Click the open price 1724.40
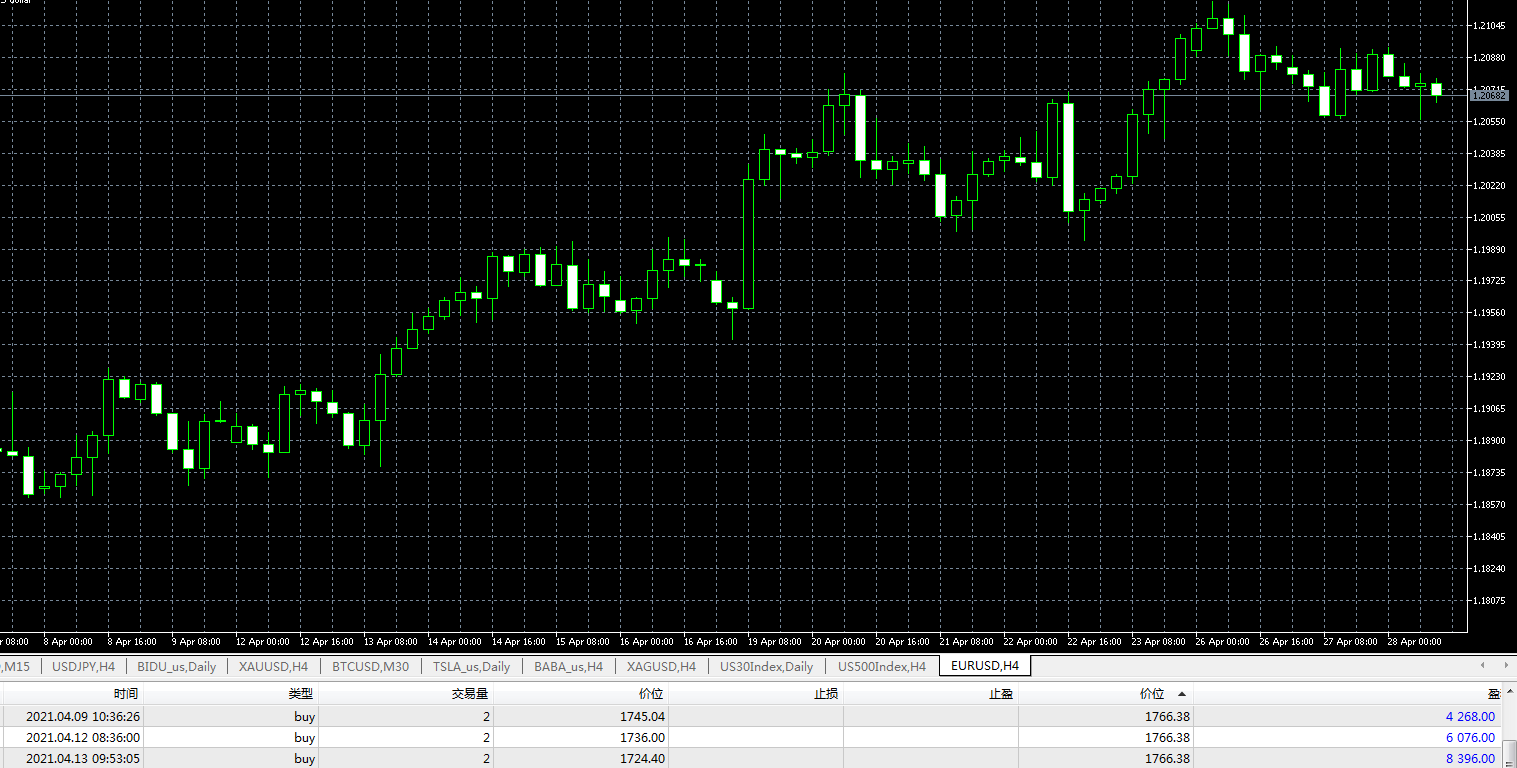The height and width of the screenshot is (768, 1517). pyautogui.click(x=643, y=759)
